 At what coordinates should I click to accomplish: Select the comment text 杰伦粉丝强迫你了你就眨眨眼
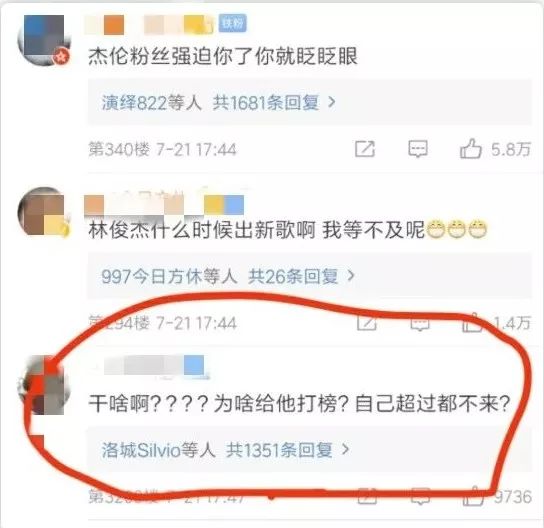(x=223, y=56)
